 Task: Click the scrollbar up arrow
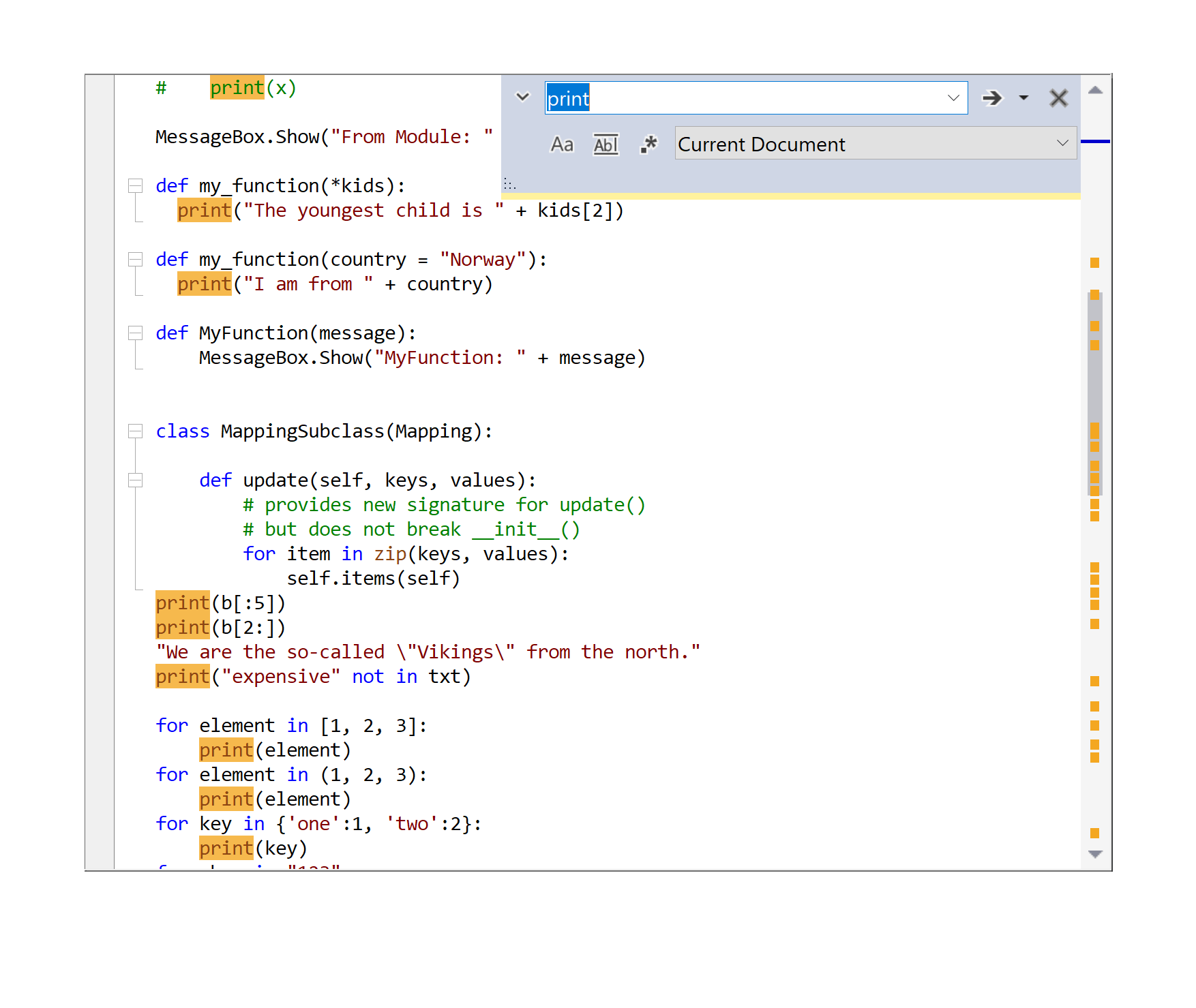[x=1095, y=89]
